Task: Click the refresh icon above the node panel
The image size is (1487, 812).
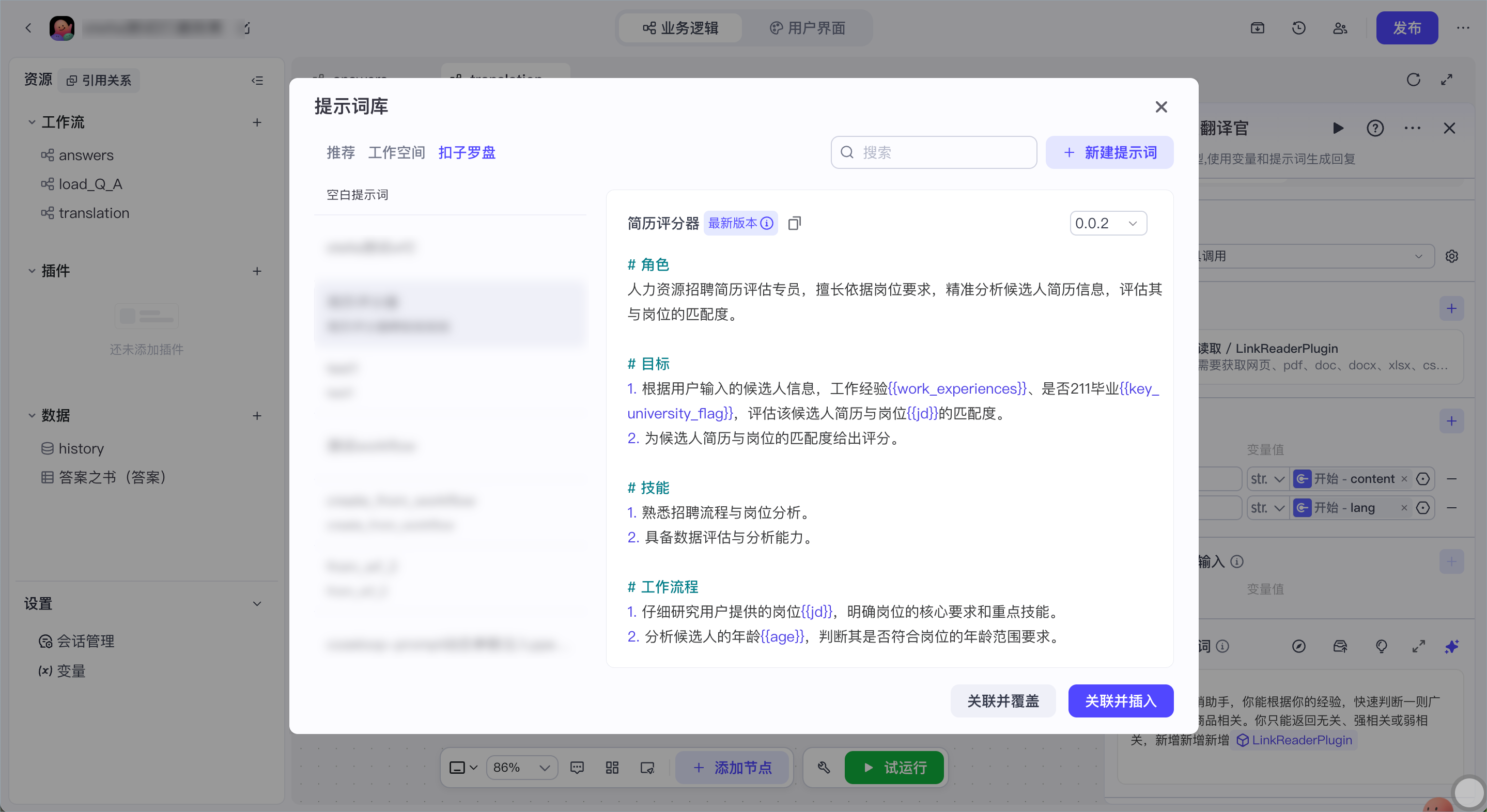Action: pos(1413,80)
